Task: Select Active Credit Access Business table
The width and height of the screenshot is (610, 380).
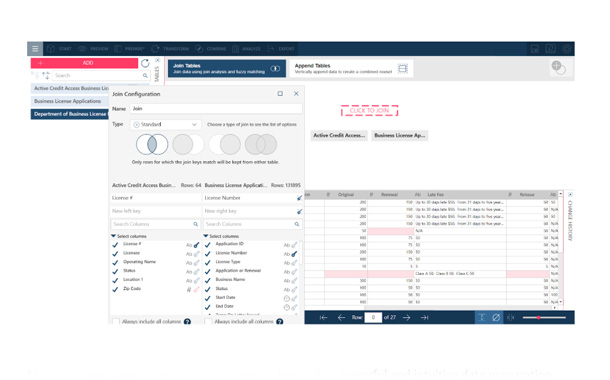Action: click(x=70, y=88)
